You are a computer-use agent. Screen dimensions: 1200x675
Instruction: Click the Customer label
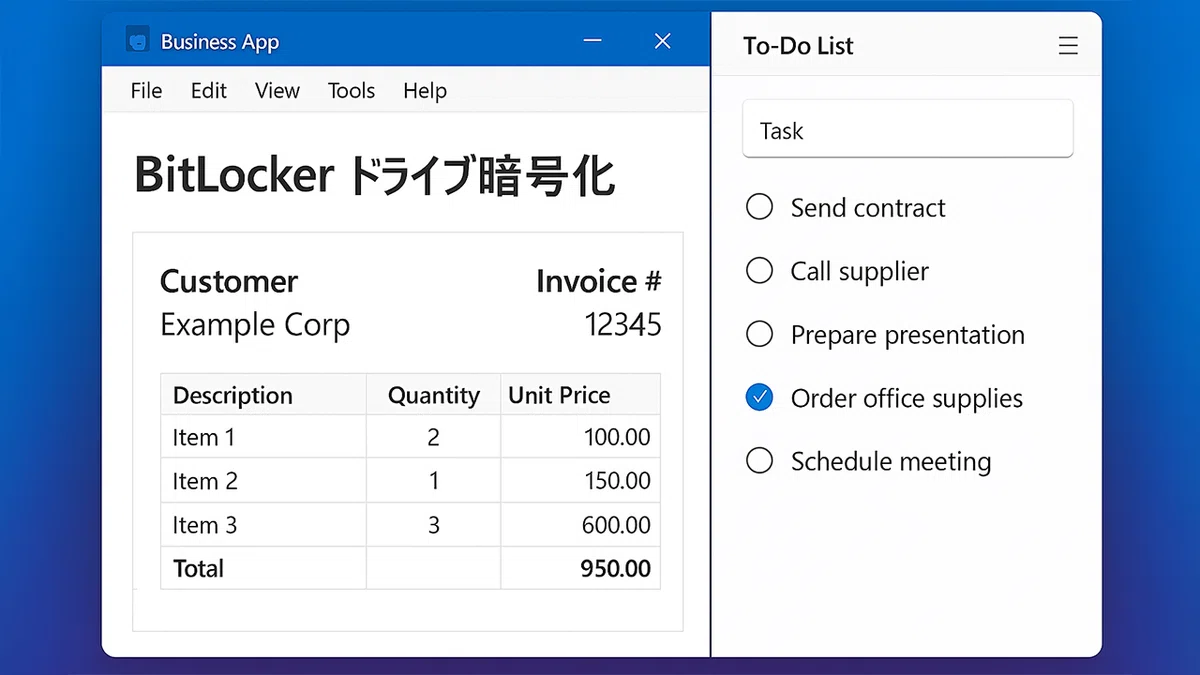coord(229,282)
